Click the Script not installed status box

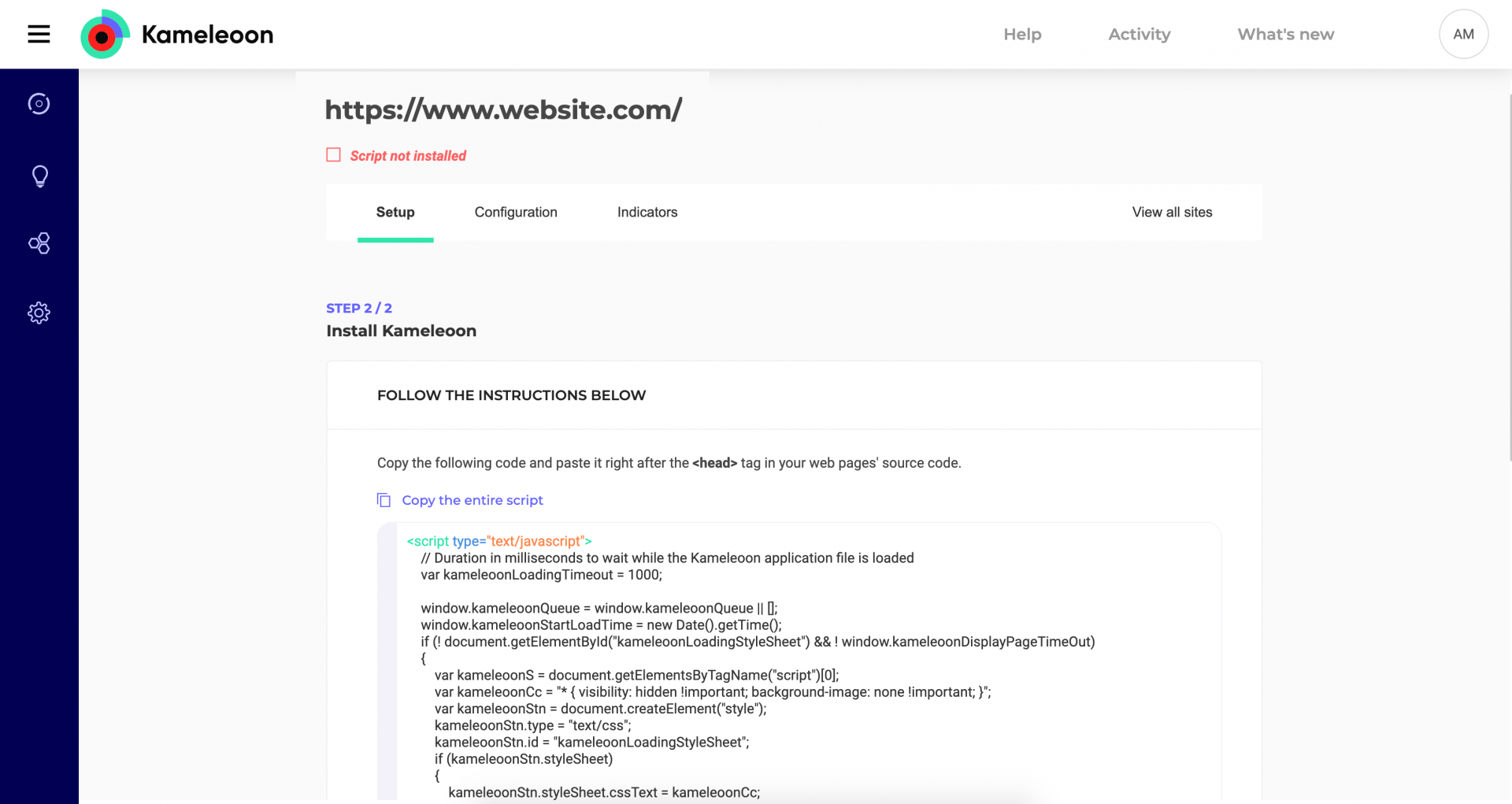click(x=334, y=155)
